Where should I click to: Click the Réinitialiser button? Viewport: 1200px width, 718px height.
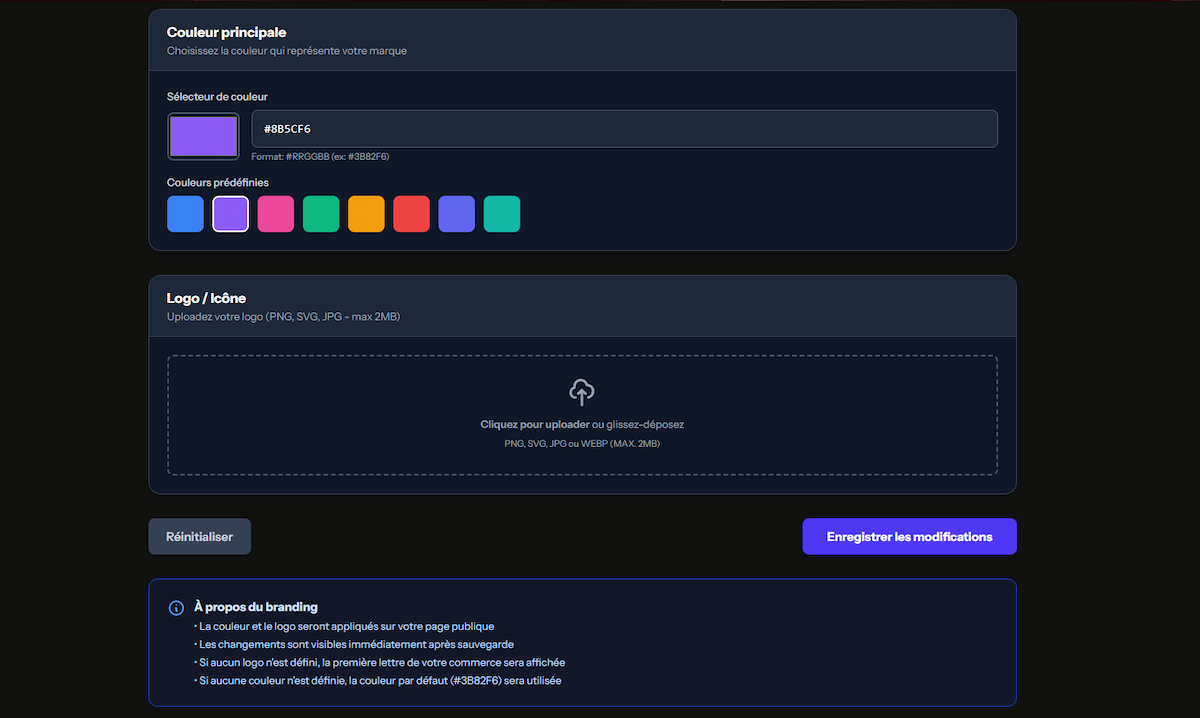tap(199, 536)
